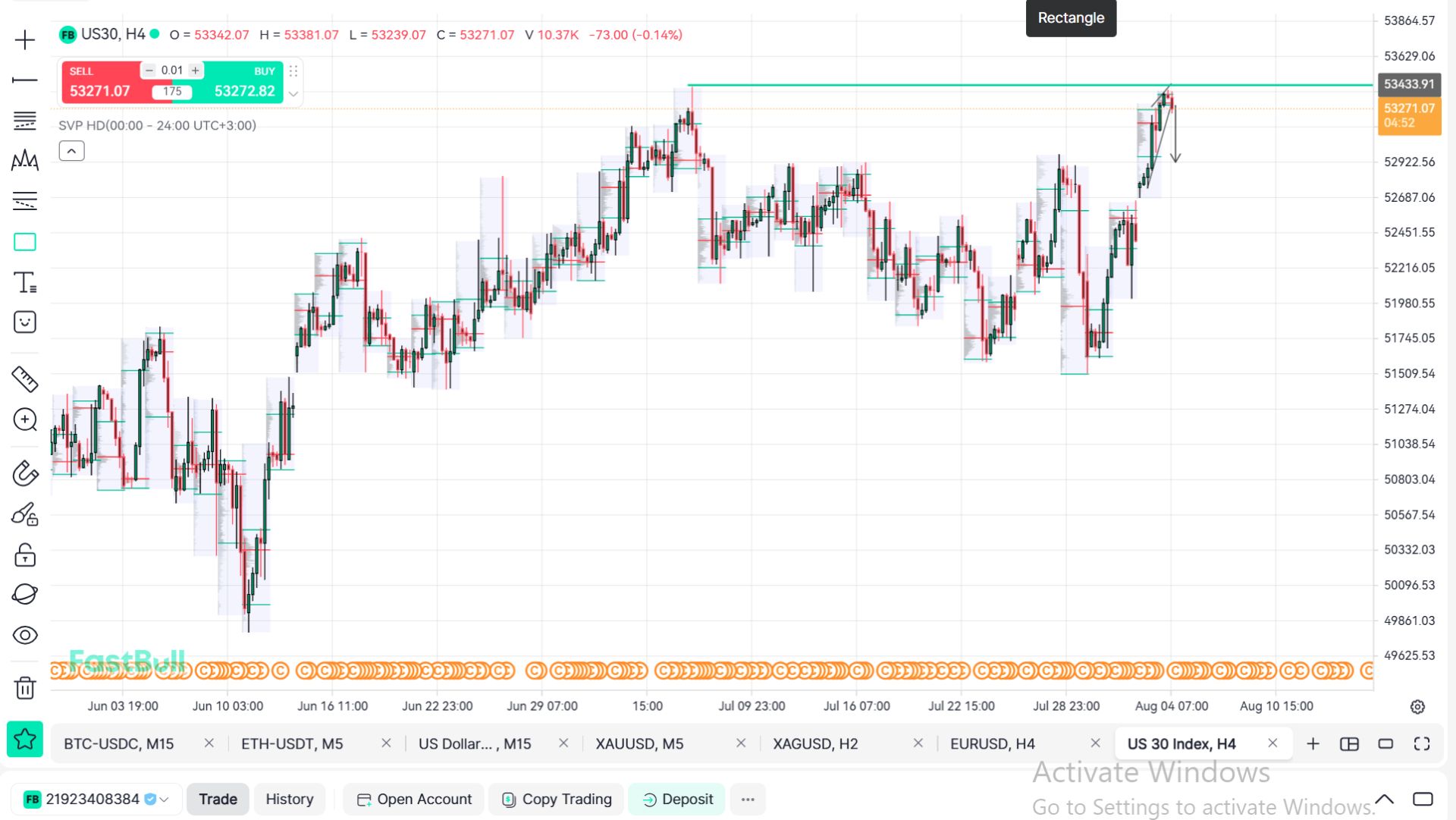This screenshot has height=820, width=1456.
Task: Close the BTC-USDC, M15 tab
Action: [x=209, y=743]
